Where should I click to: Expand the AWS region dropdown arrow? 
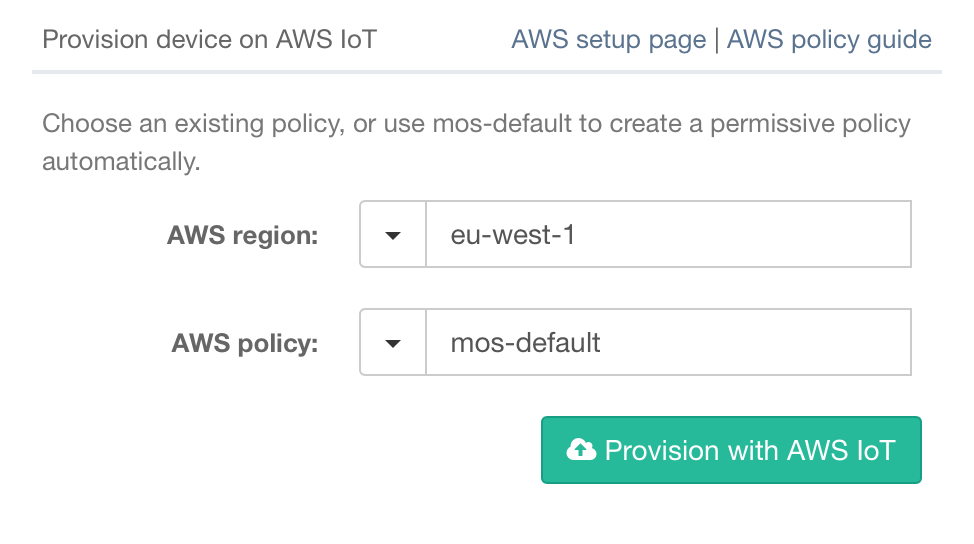pos(393,235)
